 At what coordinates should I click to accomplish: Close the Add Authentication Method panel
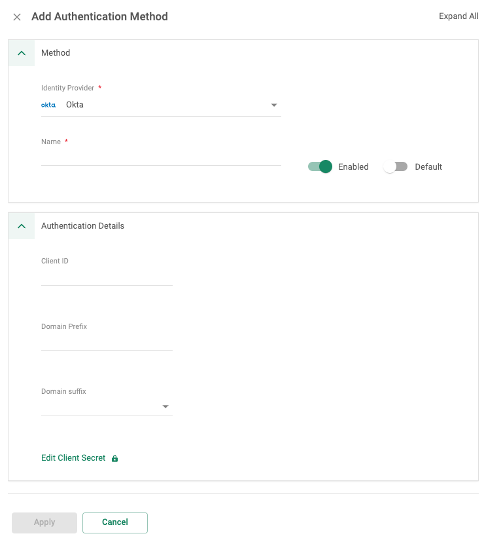[x=17, y=17]
